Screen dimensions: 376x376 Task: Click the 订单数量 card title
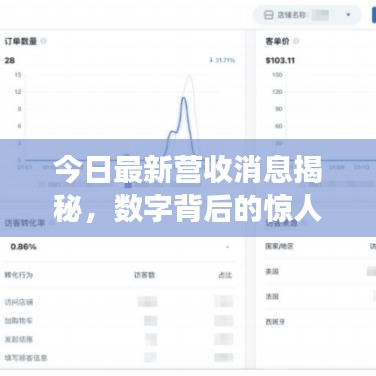[x=21, y=41]
